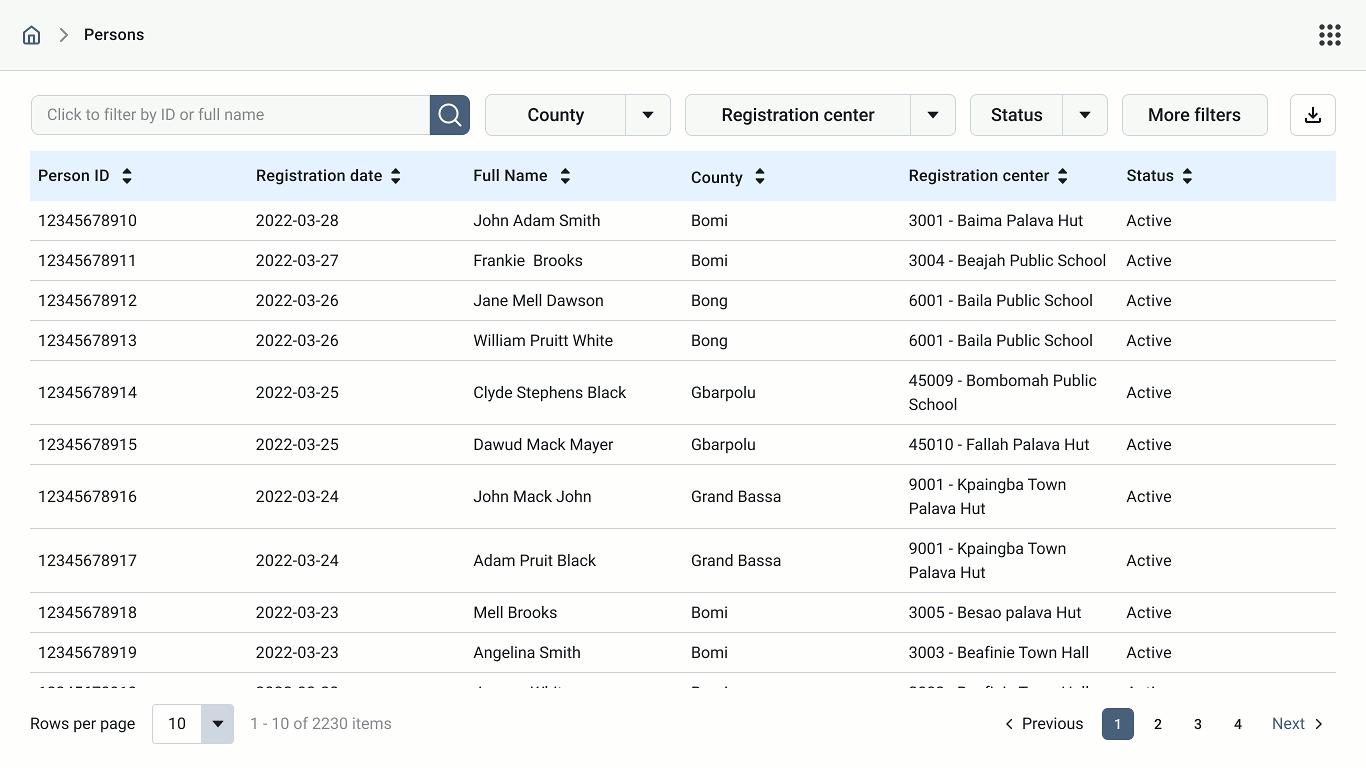The height and width of the screenshot is (768, 1366).
Task: Sort by Status column header
Action: [1187, 176]
